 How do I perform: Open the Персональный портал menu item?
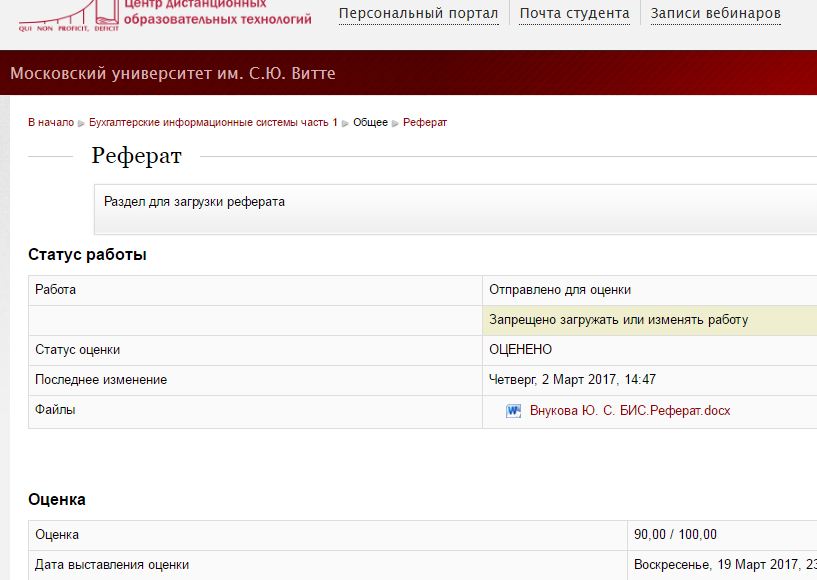coord(418,13)
